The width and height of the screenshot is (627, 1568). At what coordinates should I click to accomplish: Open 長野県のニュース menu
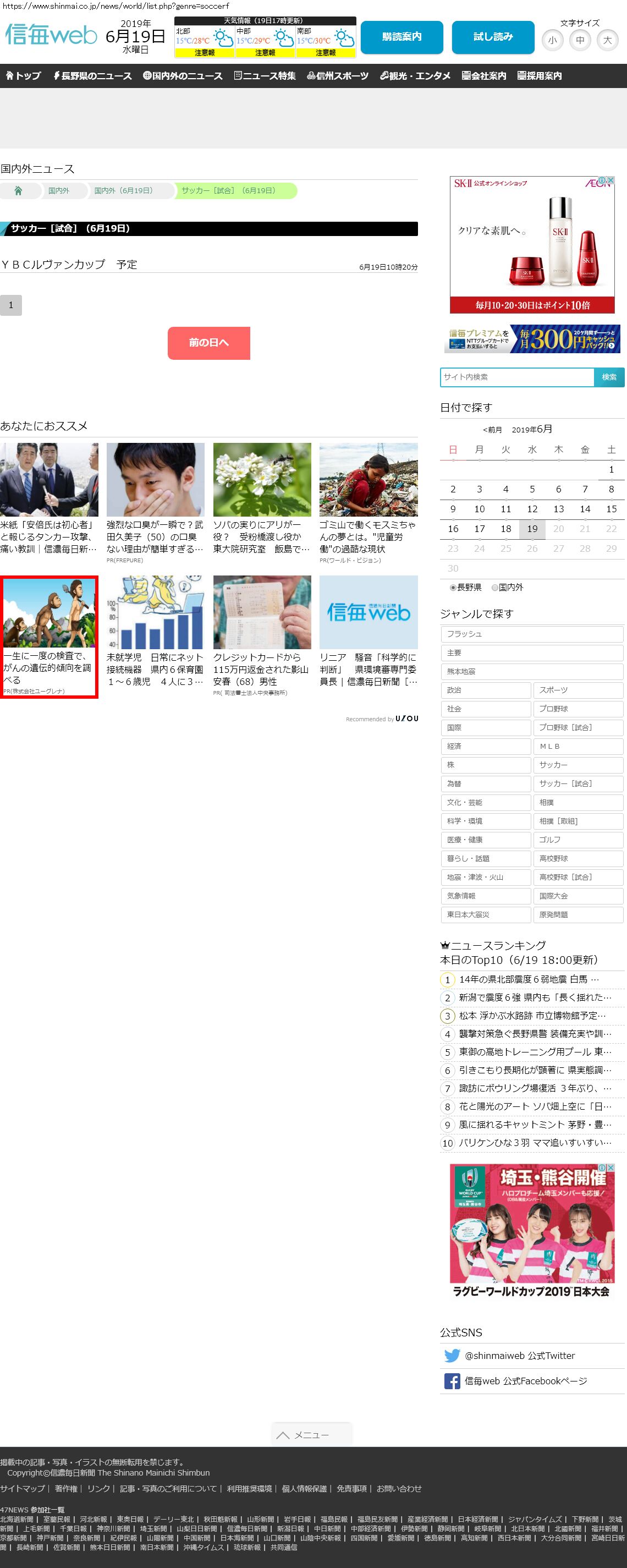(x=92, y=75)
